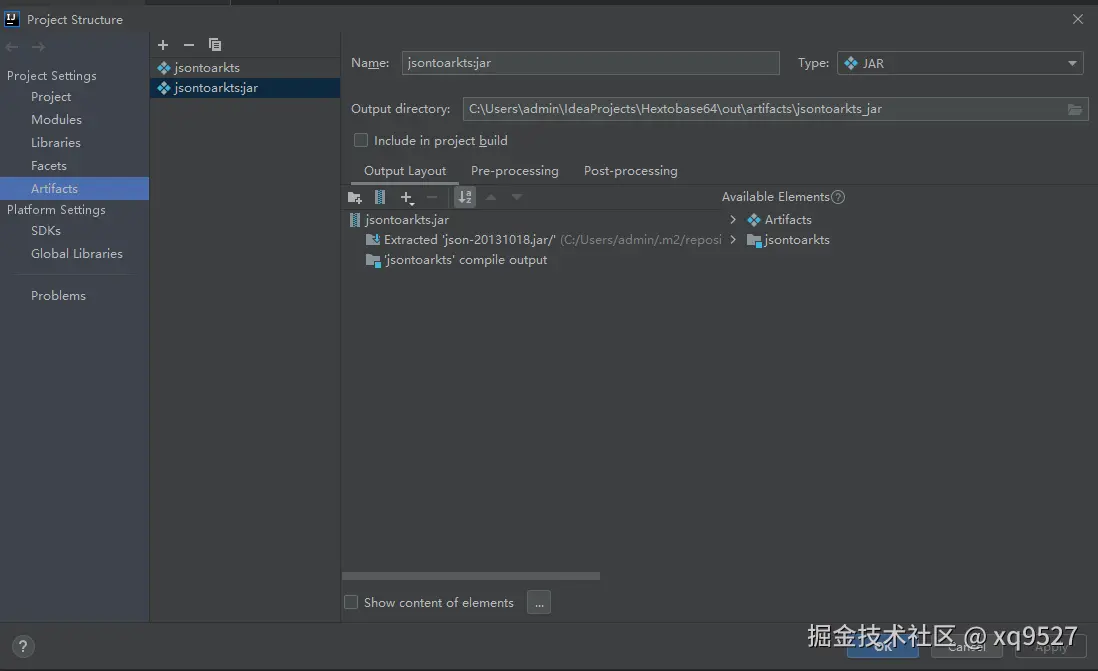Open Problems section
The width and height of the screenshot is (1098, 671).
[58, 296]
